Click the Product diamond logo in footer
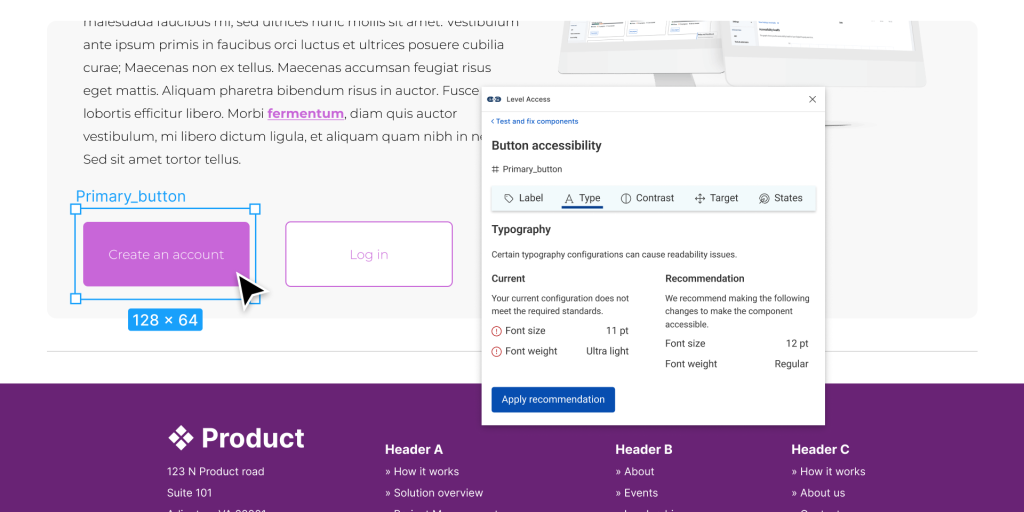 tap(180, 438)
